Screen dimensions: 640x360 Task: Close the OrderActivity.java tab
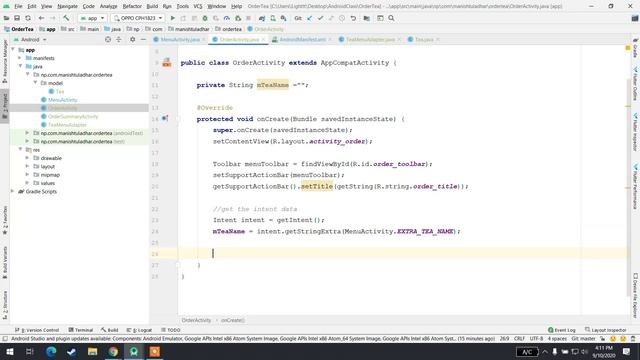pos(263,40)
